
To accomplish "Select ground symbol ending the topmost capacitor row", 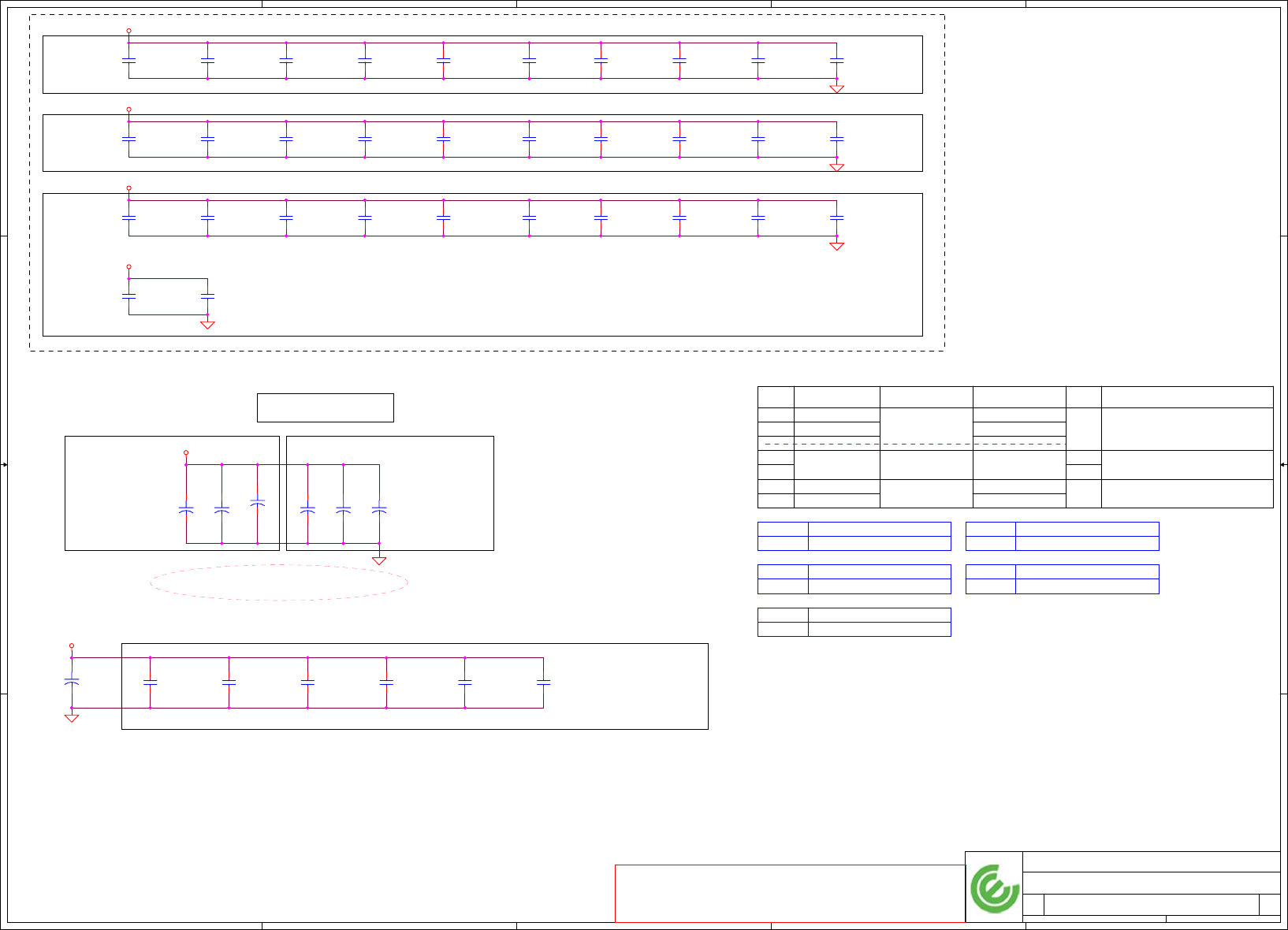I will 837,89.
